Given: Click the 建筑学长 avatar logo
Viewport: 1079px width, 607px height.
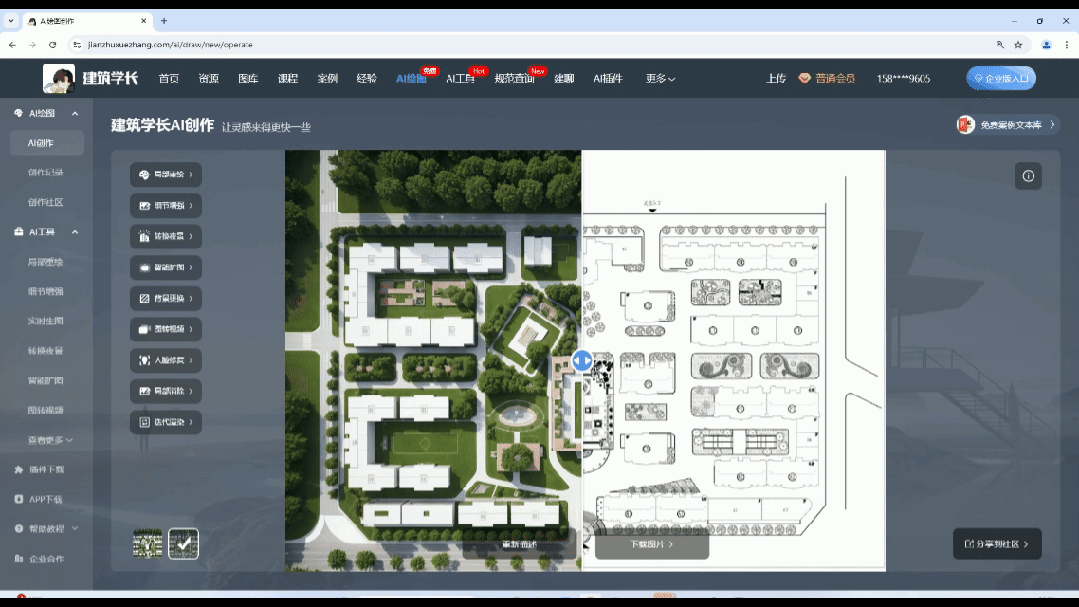Looking at the screenshot, I should (58, 78).
